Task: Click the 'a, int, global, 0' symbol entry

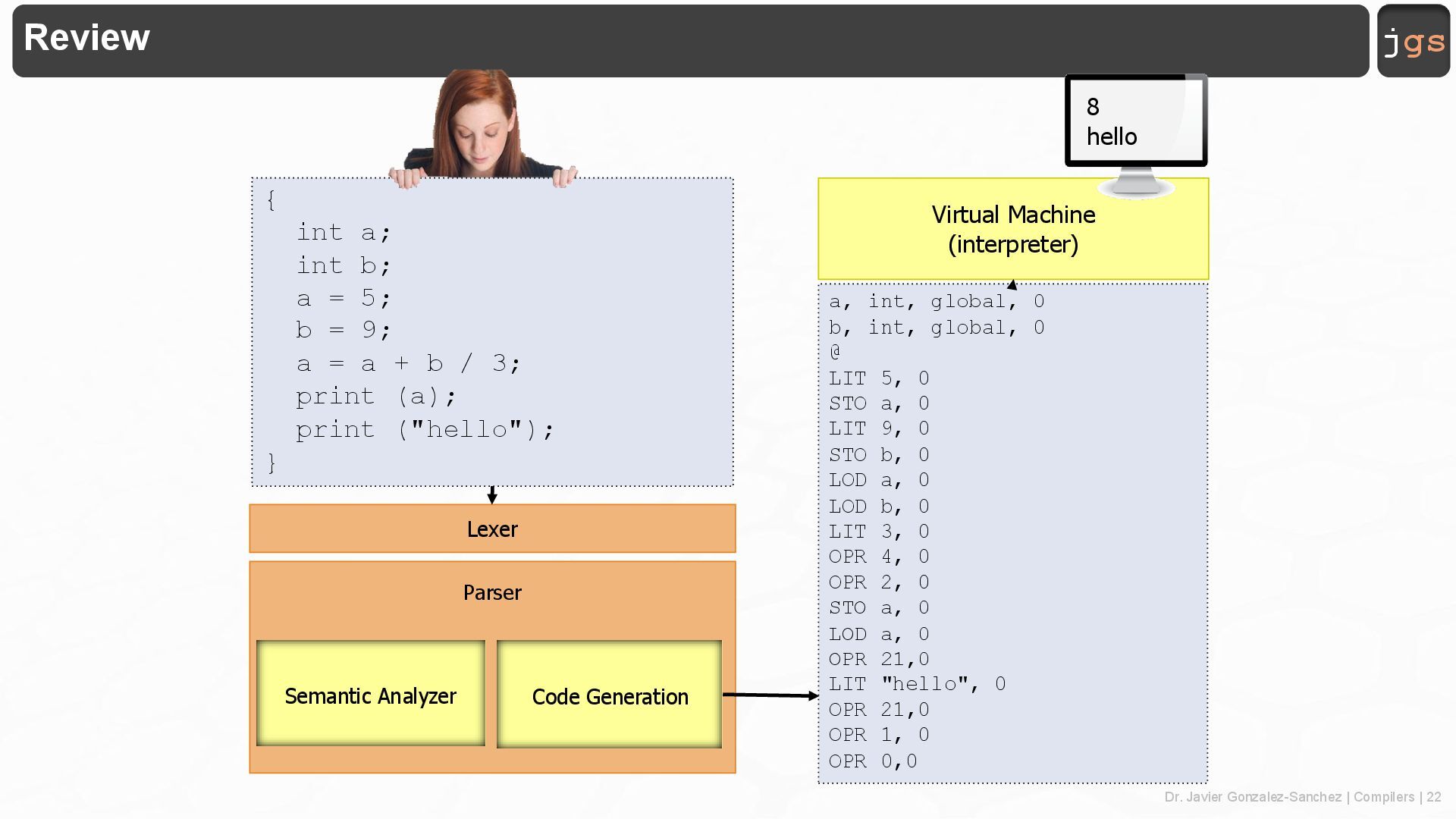Action: (937, 302)
